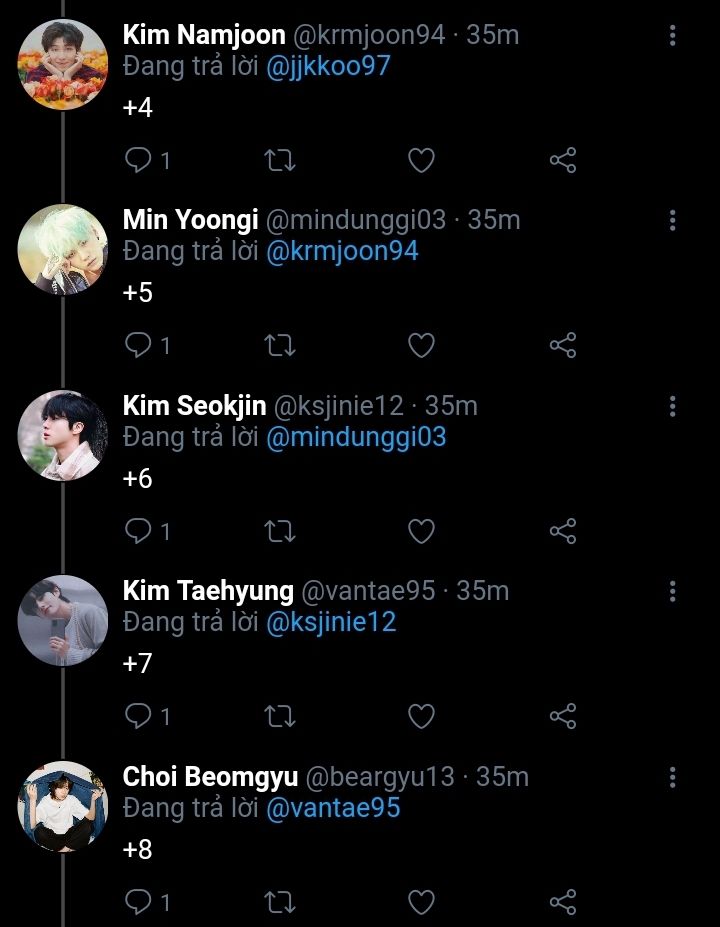Open the @jjkkoo97 mention link
720x927 pixels.
tap(328, 66)
